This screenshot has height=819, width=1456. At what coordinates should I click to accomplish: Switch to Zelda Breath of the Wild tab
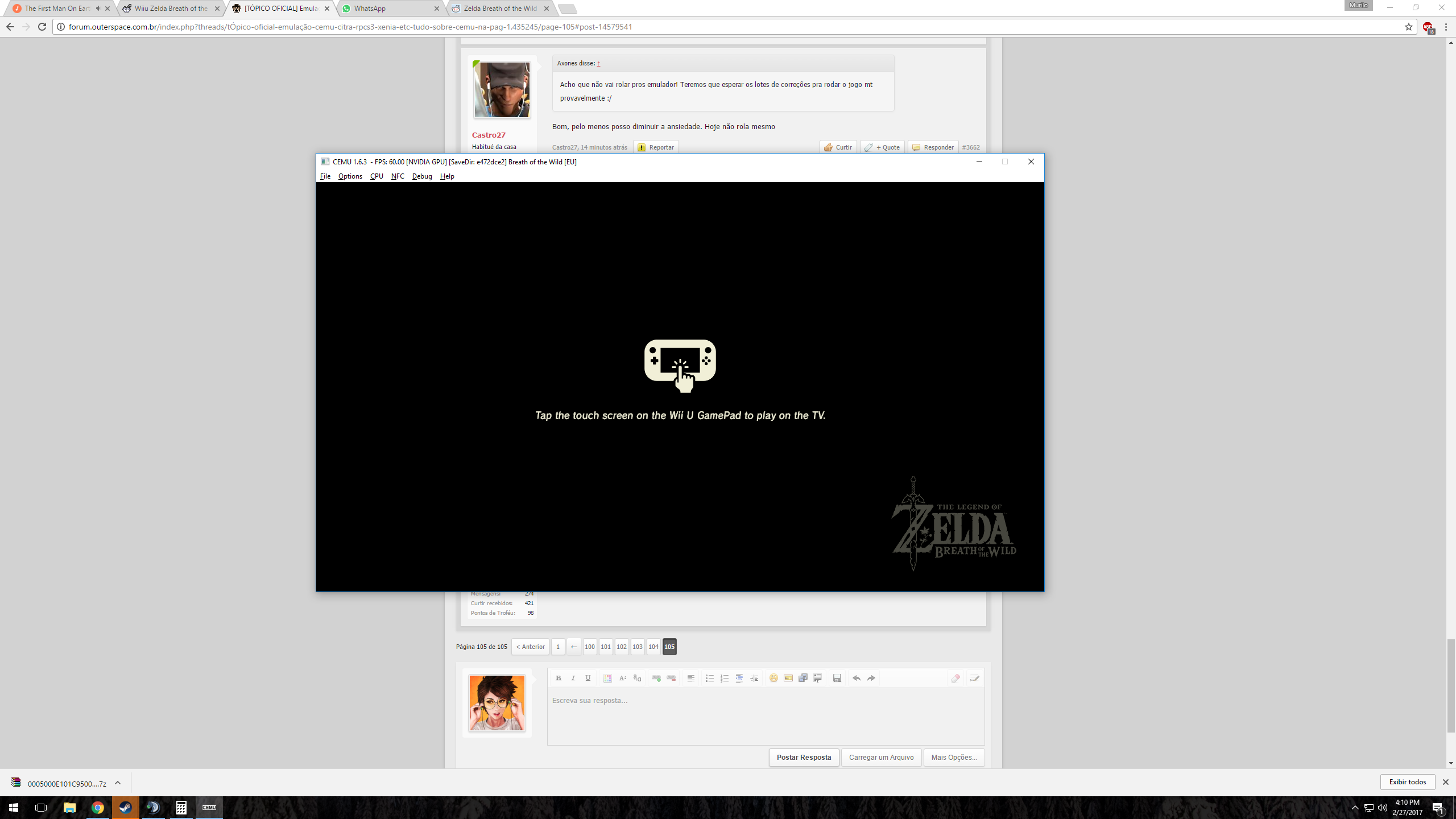click(x=500, y=9)
